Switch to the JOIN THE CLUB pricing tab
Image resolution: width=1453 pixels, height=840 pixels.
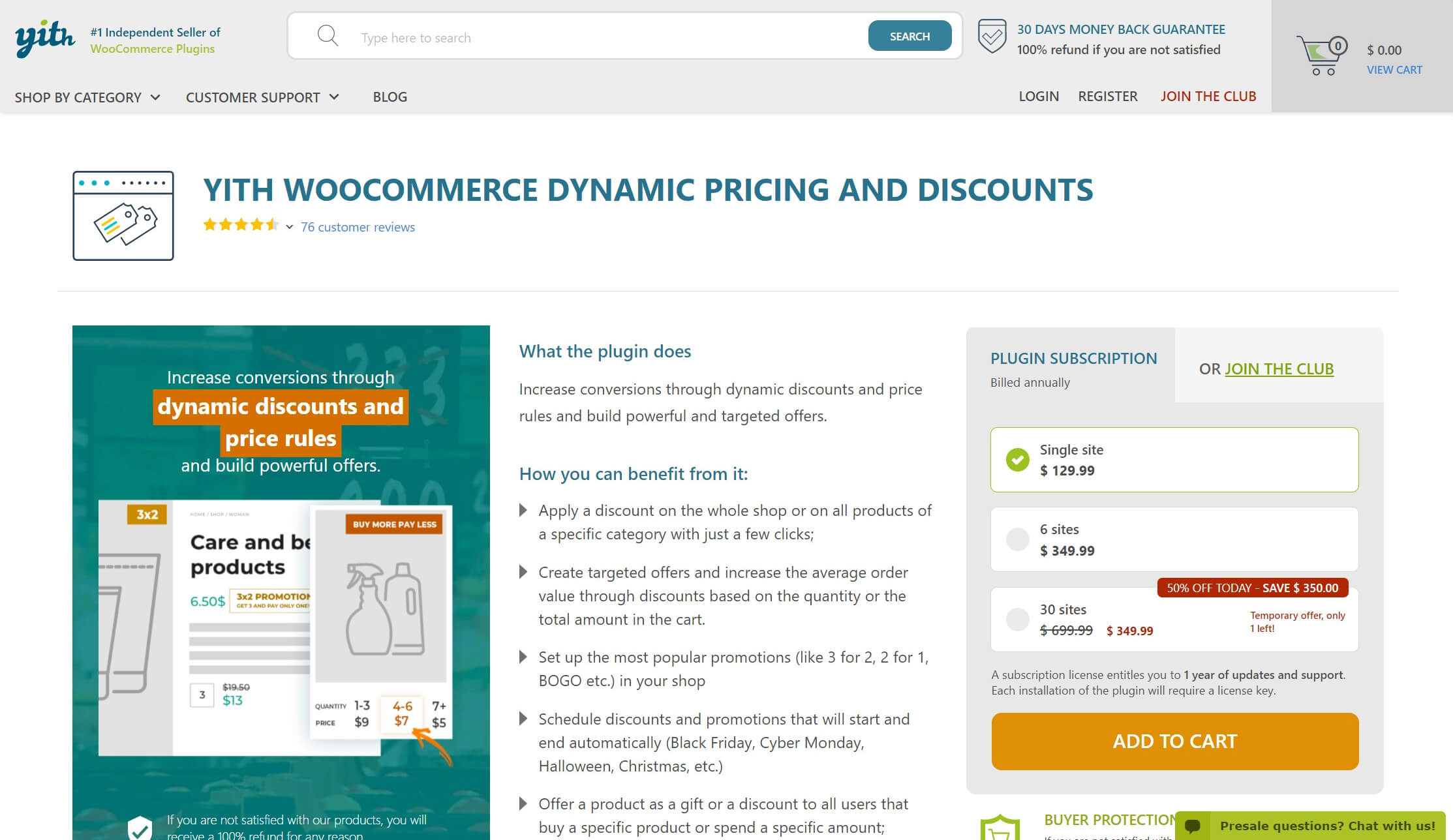1279,368
